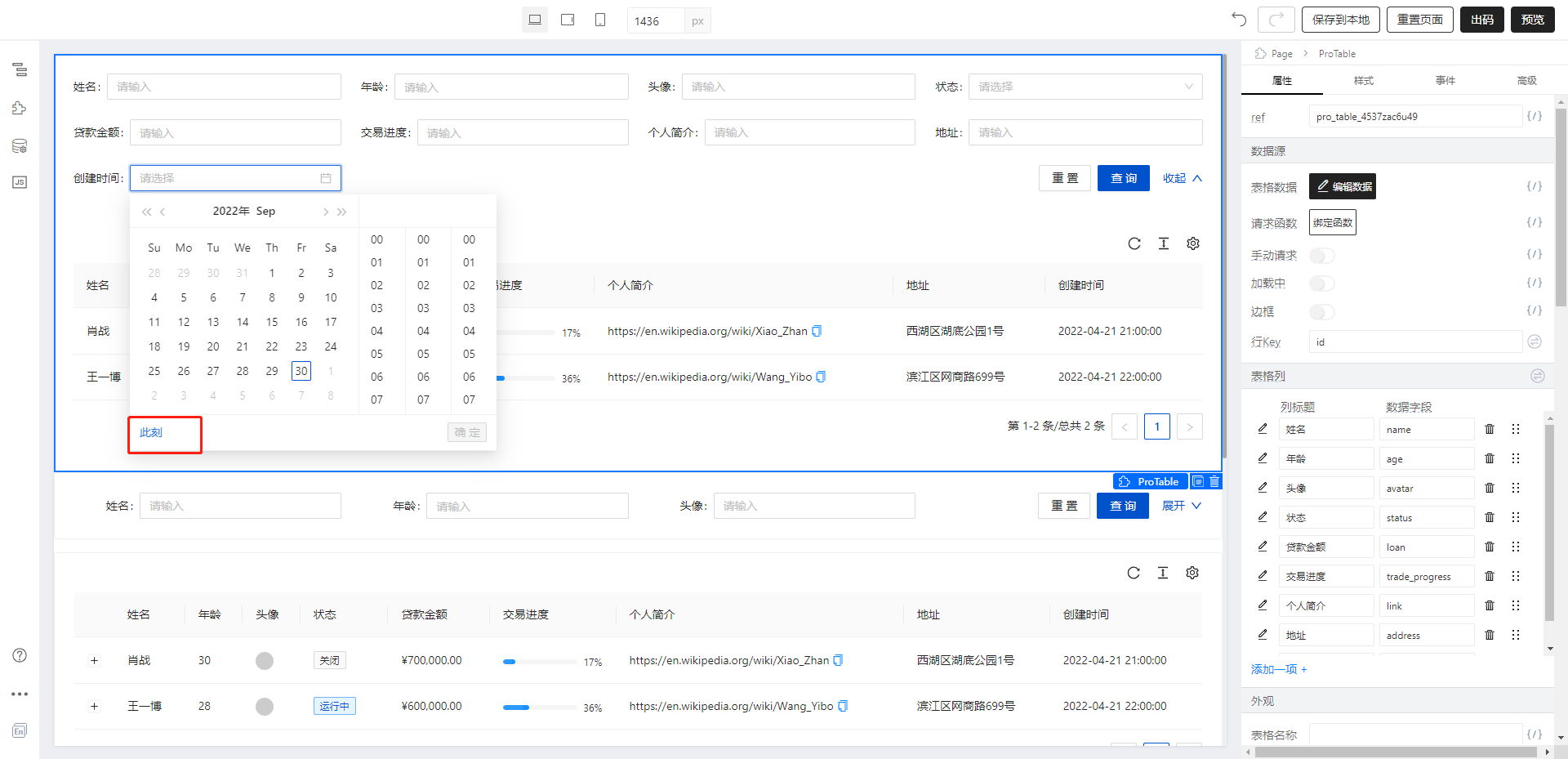1568x759 pixels.
Task: Click the 36% transaction progress bar
Action: (x=539, y=706)
